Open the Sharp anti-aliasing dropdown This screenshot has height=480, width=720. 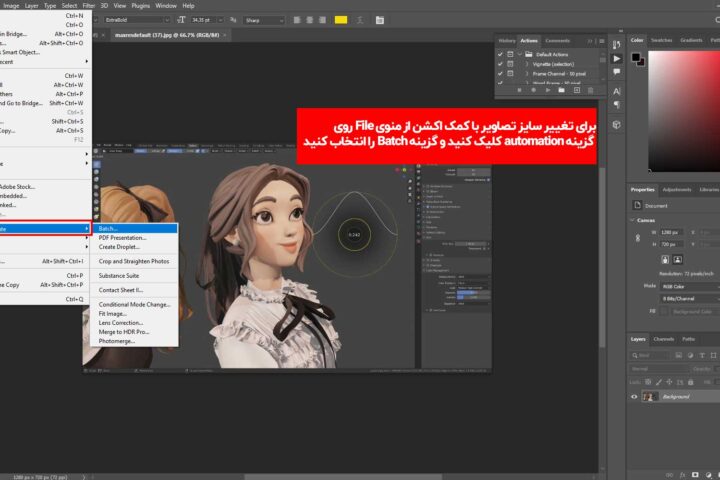(264, 20)
